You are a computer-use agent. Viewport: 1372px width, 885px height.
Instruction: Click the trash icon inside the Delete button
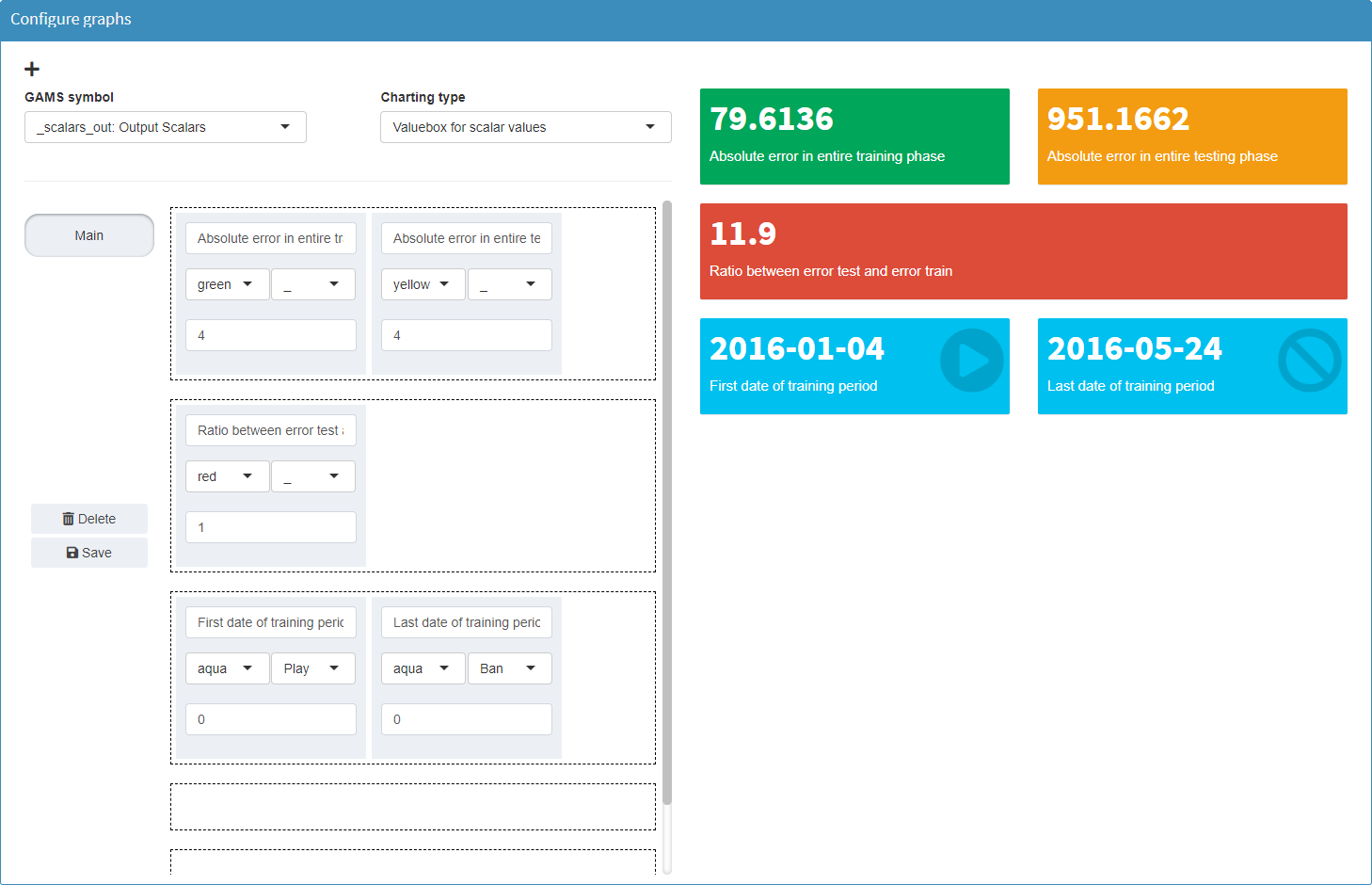click(x=69, y=518)
